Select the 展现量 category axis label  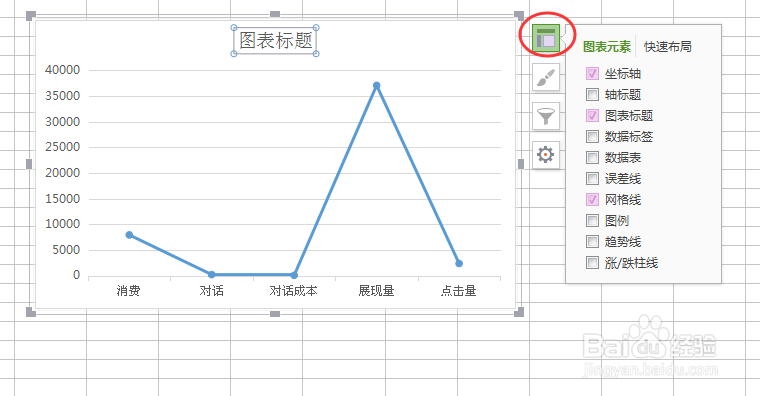tap(377, 291)
